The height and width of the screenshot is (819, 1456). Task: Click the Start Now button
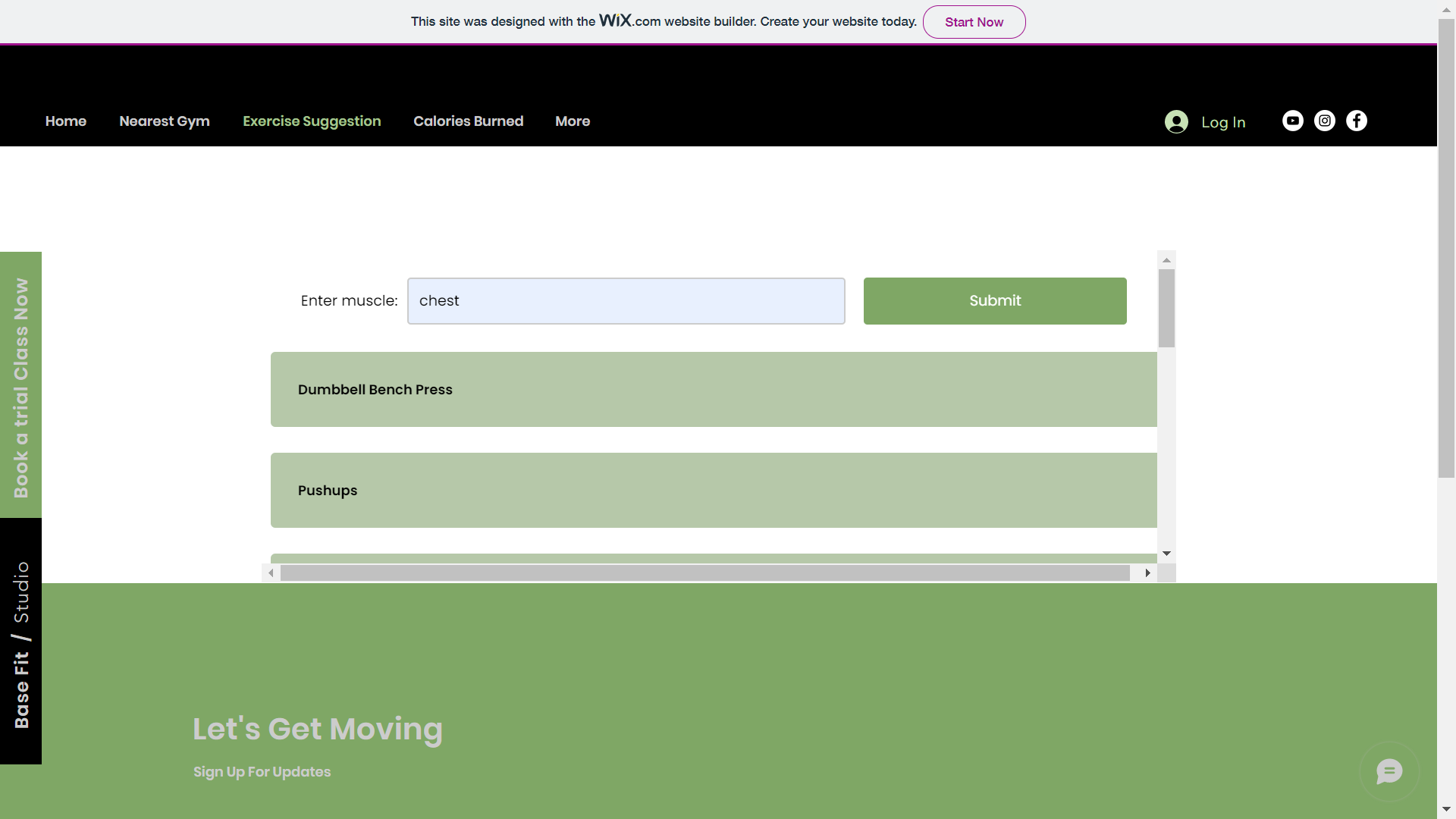point(974,22)
